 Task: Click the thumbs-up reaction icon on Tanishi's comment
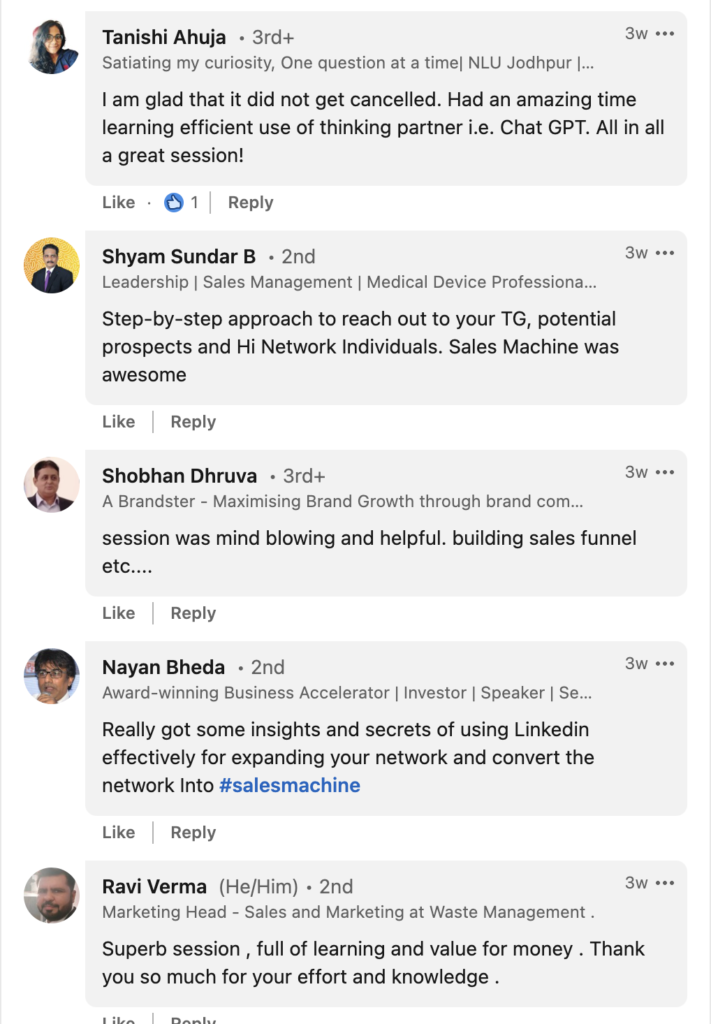coord(174,202)
